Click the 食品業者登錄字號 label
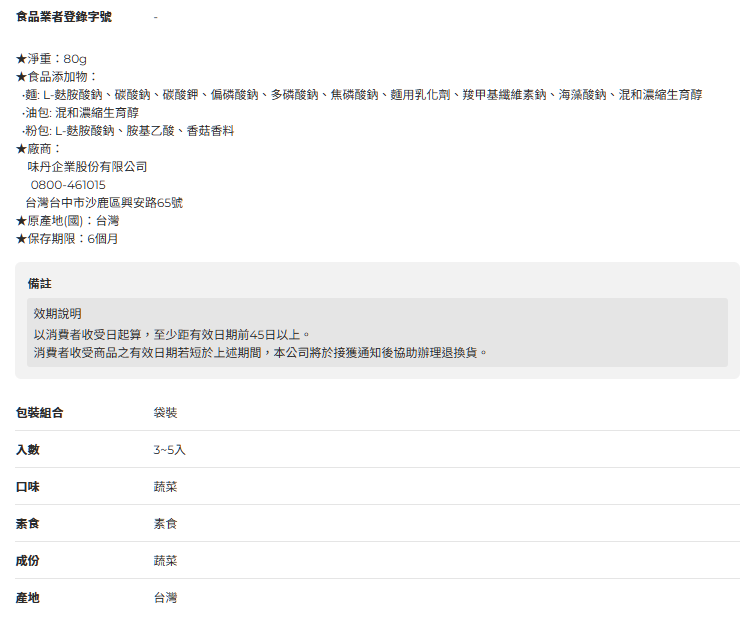 coord(64,17)
